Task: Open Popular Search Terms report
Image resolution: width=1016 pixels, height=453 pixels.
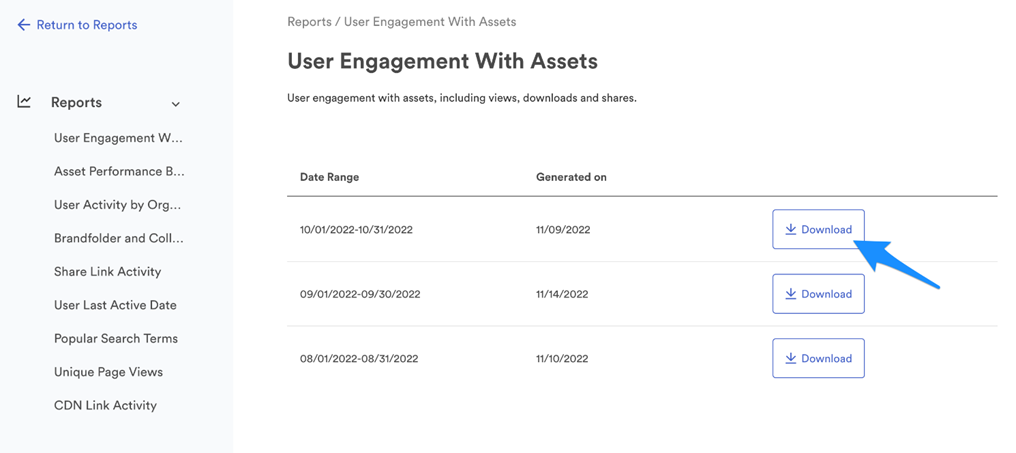Action: click(x=116, y=338)
